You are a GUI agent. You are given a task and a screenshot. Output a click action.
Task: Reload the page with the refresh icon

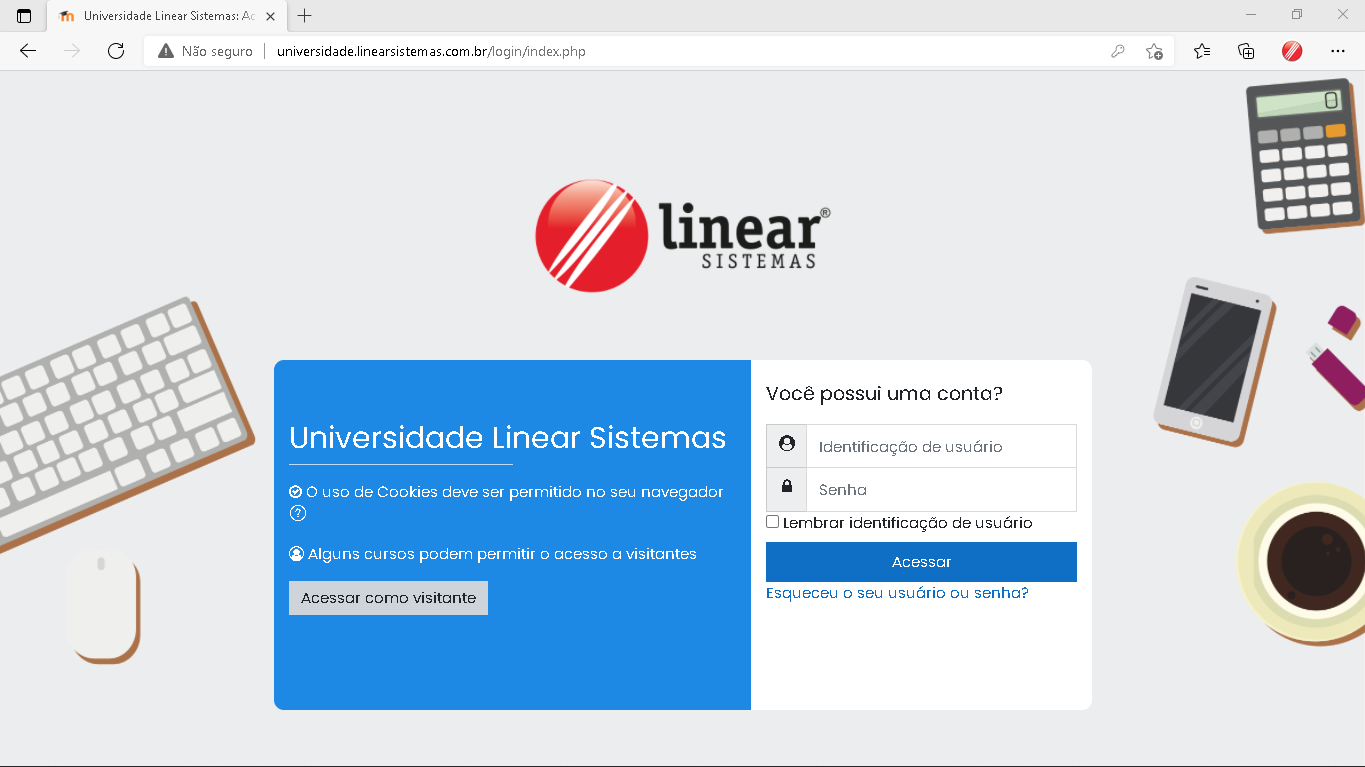116,51
